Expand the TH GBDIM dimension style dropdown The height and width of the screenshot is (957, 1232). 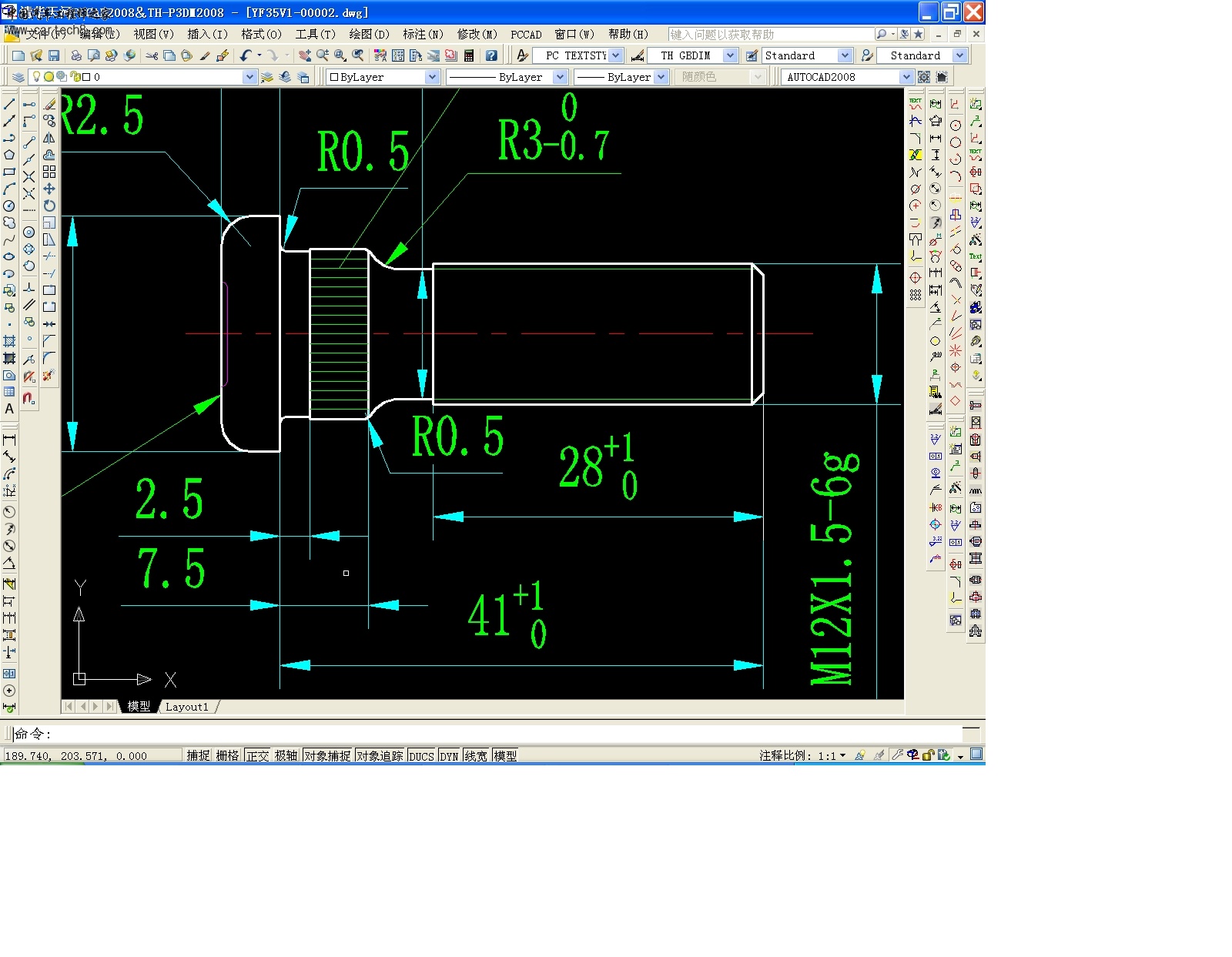point(731,55)
